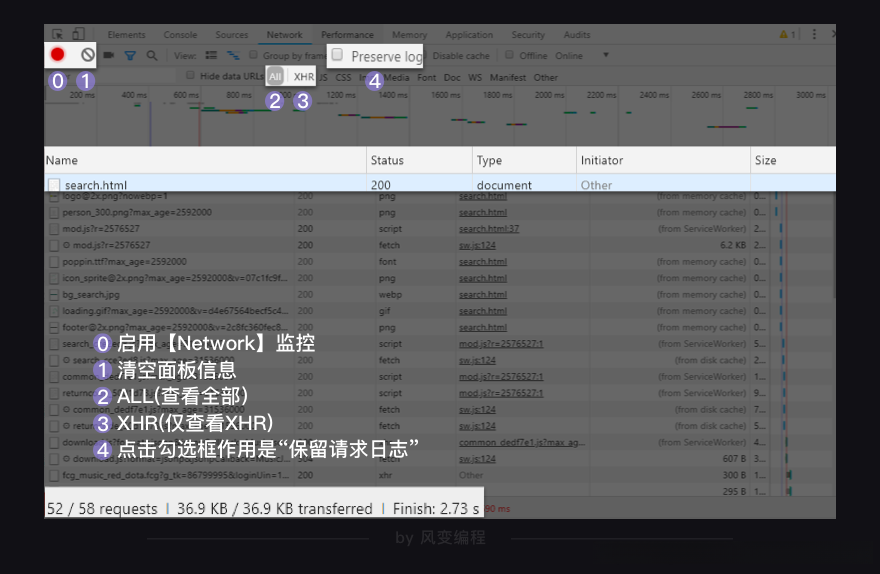Select the Network tab
This screenshot has width=880, height=574.
(285, 35)
